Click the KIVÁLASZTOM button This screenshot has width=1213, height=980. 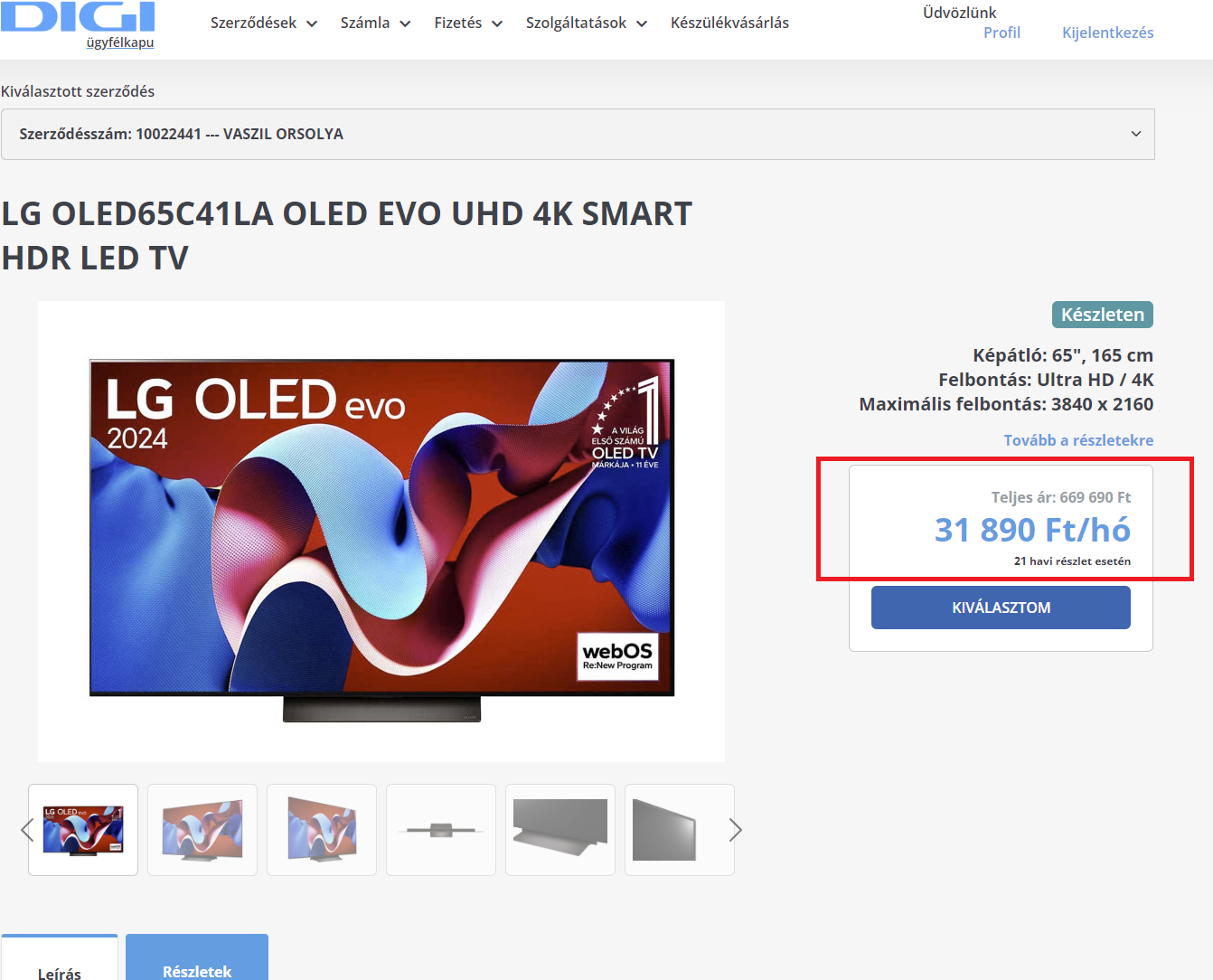[1001, 608]
